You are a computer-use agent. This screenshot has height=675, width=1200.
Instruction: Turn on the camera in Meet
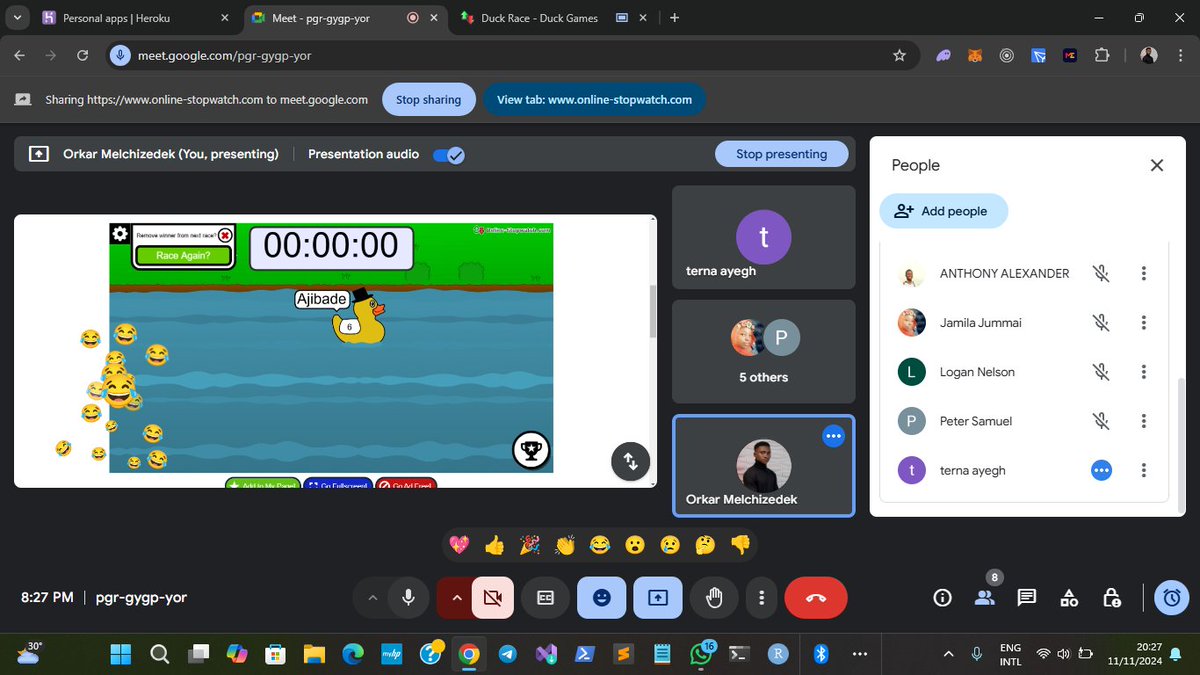(x=492, y=598)
